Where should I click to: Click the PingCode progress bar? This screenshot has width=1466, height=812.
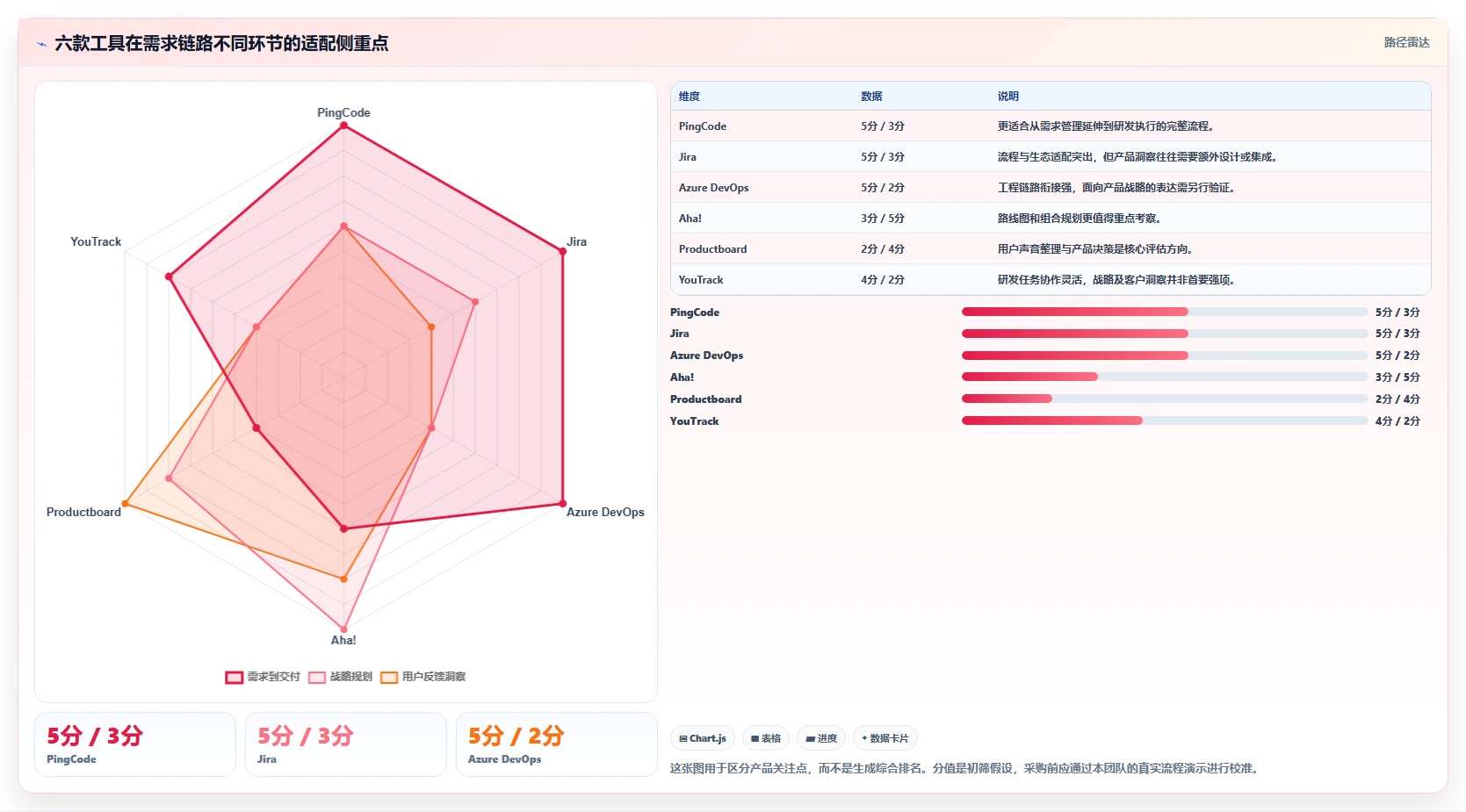[x=1165, y=312]
